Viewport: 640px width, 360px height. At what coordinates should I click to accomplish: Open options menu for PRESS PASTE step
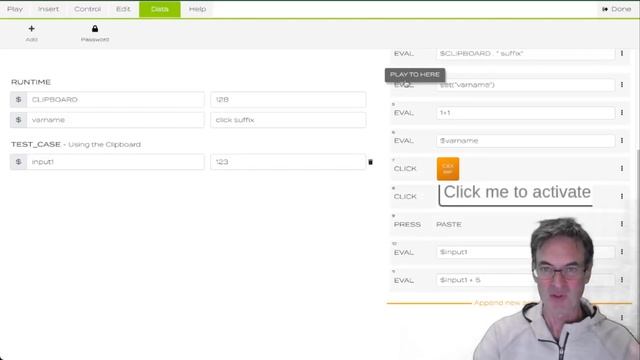(622, 224)
